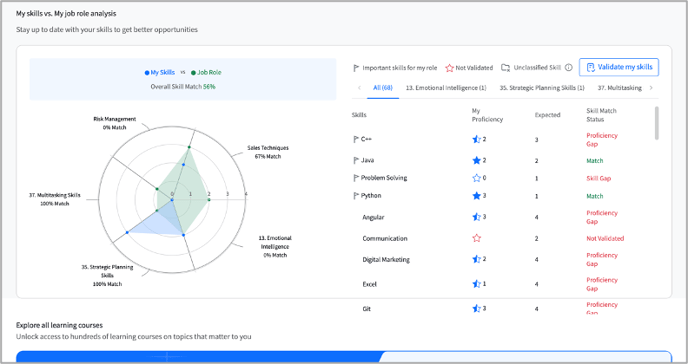Click the info icon beside Unclassified Skill
Image resolution: width=688 pixels, height=364 pixels.
569,68
